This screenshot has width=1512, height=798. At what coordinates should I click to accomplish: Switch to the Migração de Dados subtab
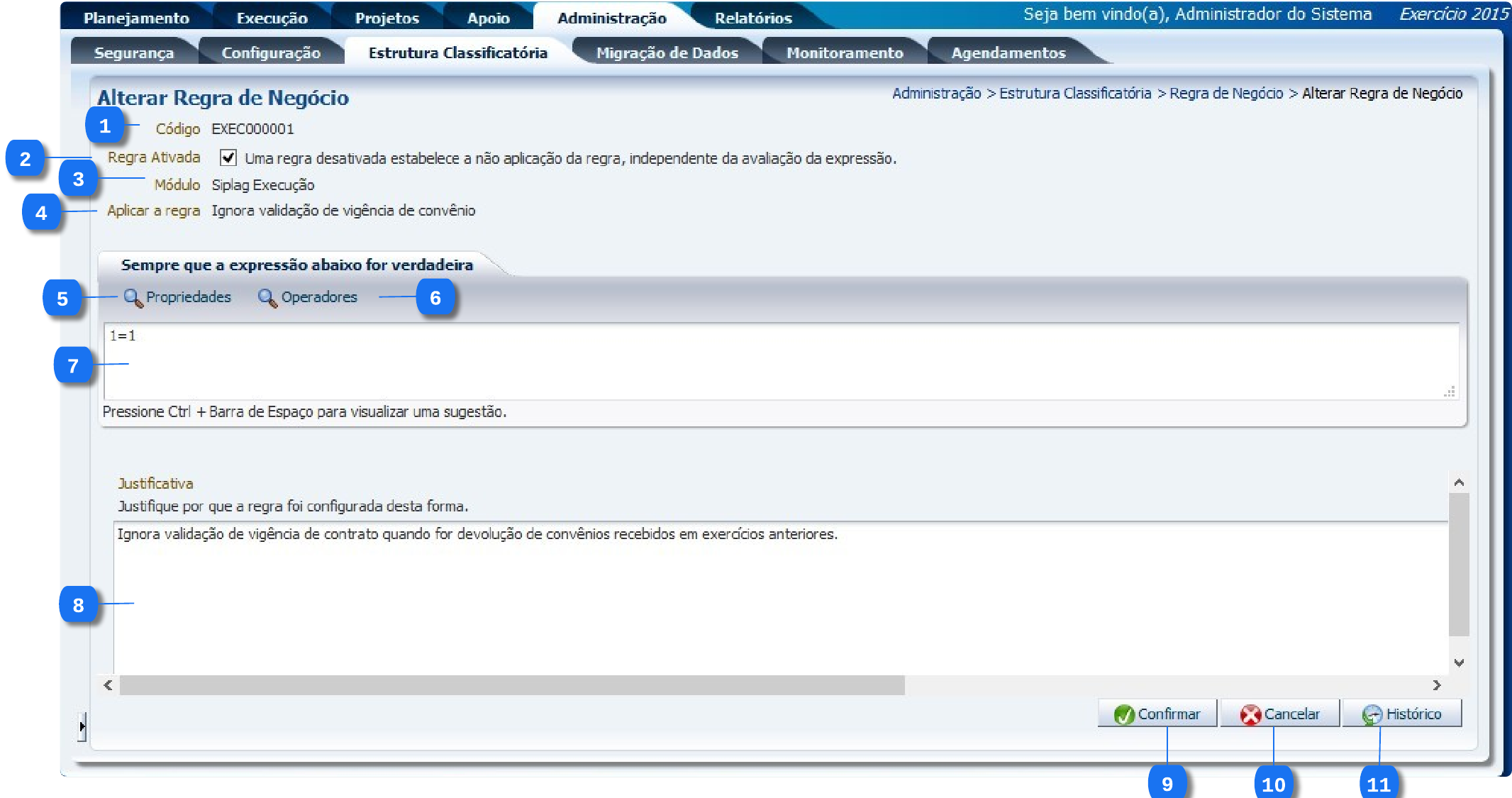pos(667,53)
